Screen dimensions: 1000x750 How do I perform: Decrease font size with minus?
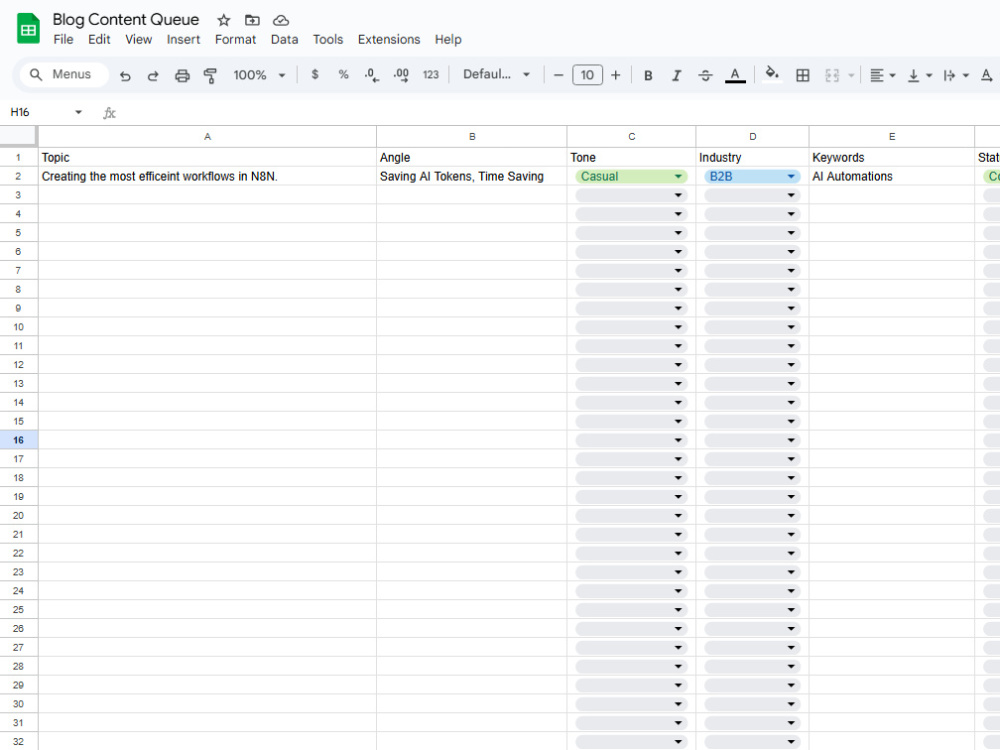coord(559,75)
